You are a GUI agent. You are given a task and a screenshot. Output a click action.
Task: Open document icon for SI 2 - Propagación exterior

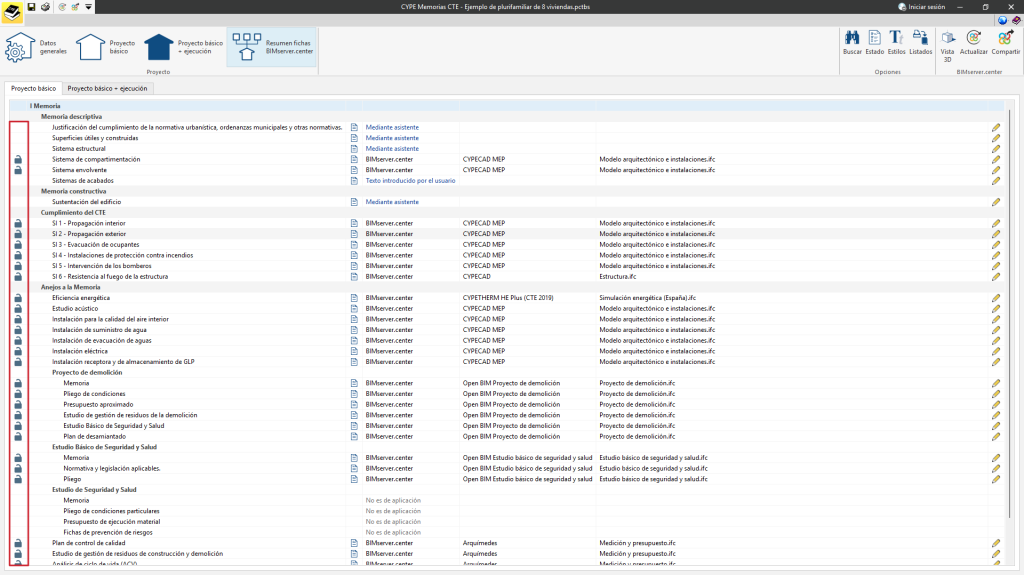[354, 234]
